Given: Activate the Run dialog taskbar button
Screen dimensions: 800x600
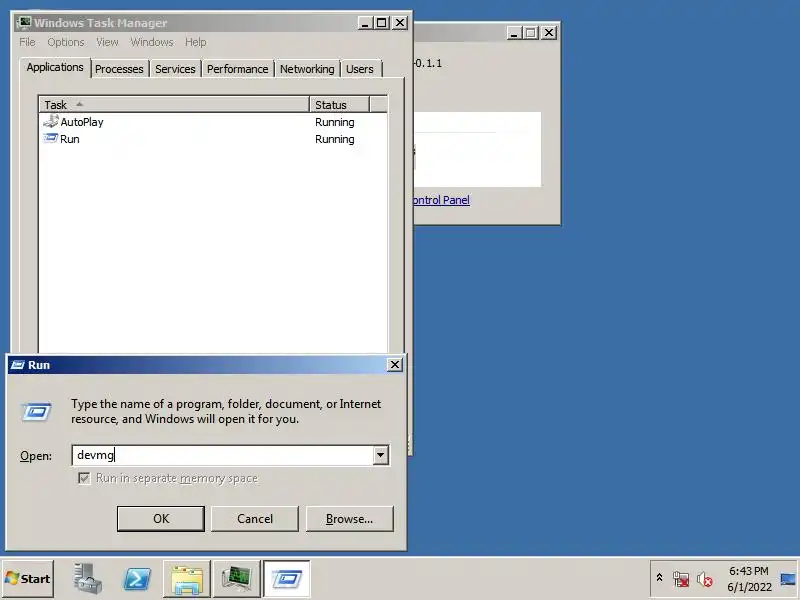Looking at the screenshot, I should tap(287, 579).
